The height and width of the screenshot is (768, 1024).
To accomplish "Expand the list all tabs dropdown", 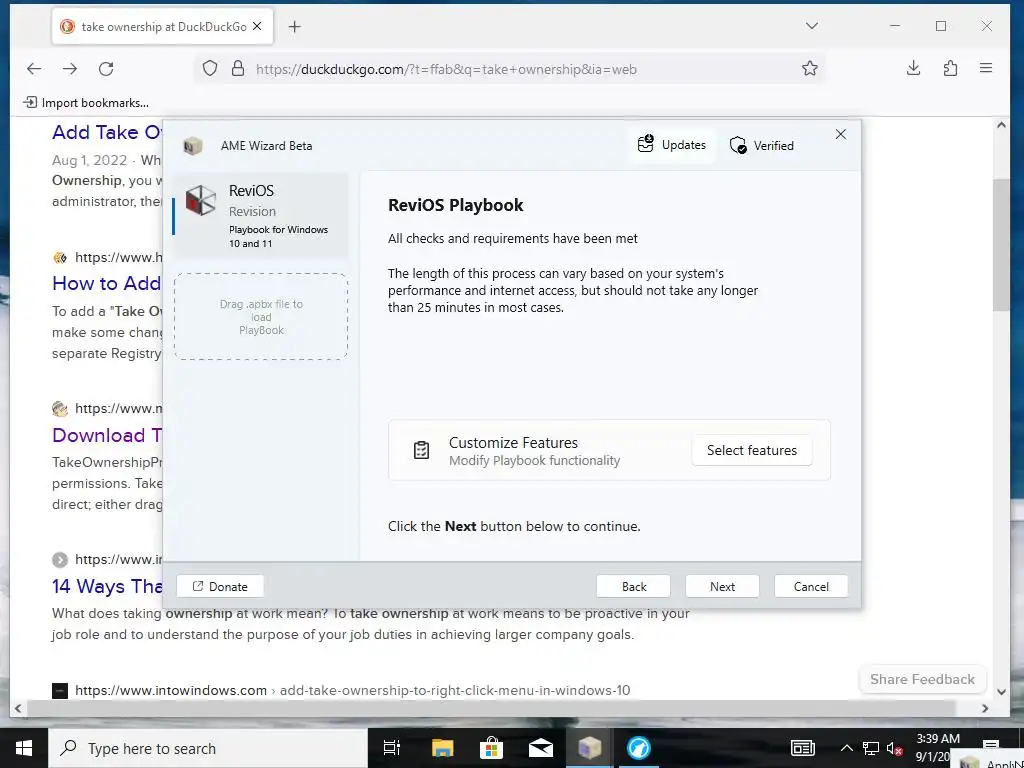I will point(811,26).
